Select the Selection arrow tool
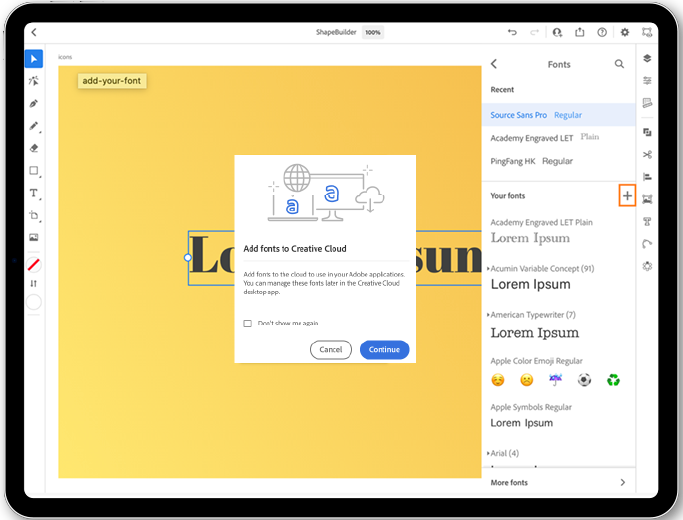Viewport: 683px width, 520px height. click(34, 59)
